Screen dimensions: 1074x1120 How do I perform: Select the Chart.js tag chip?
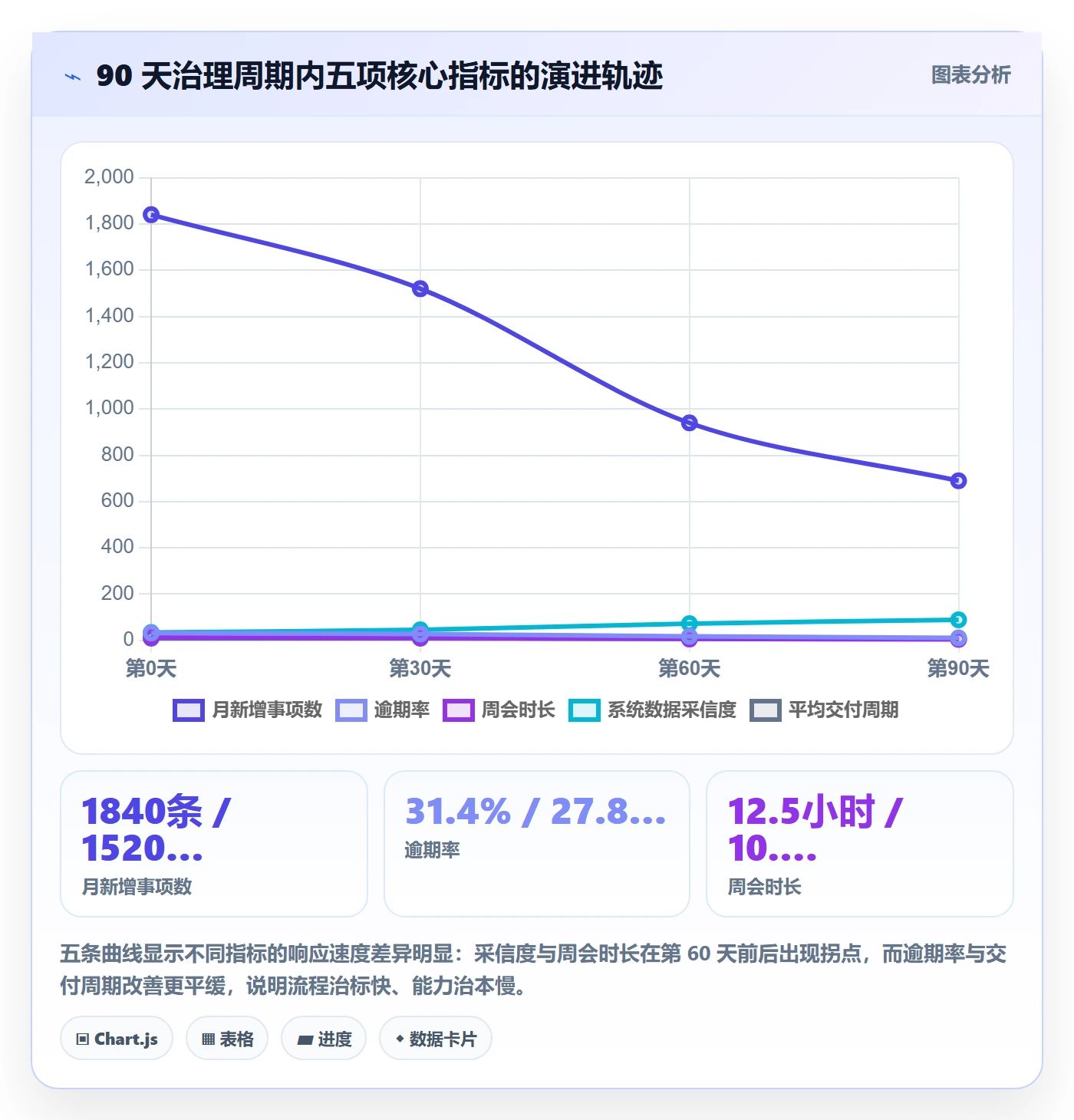[117, 1039]
